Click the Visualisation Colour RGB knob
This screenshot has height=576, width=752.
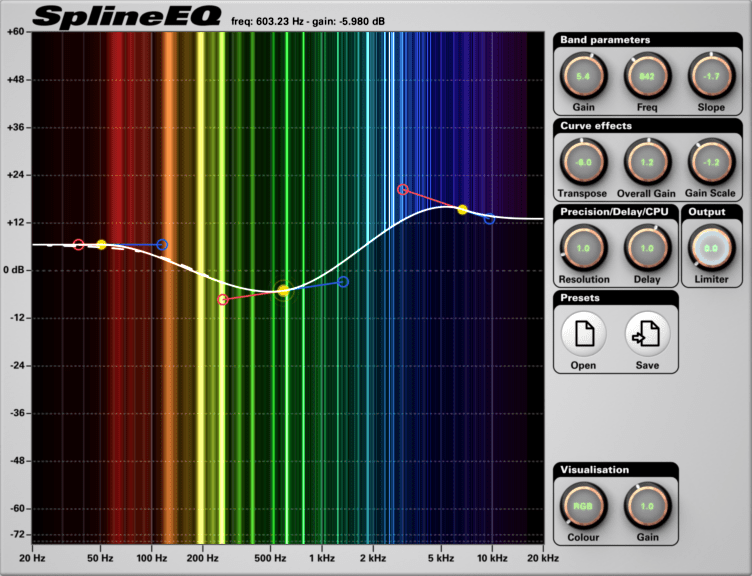pos(583,507)
